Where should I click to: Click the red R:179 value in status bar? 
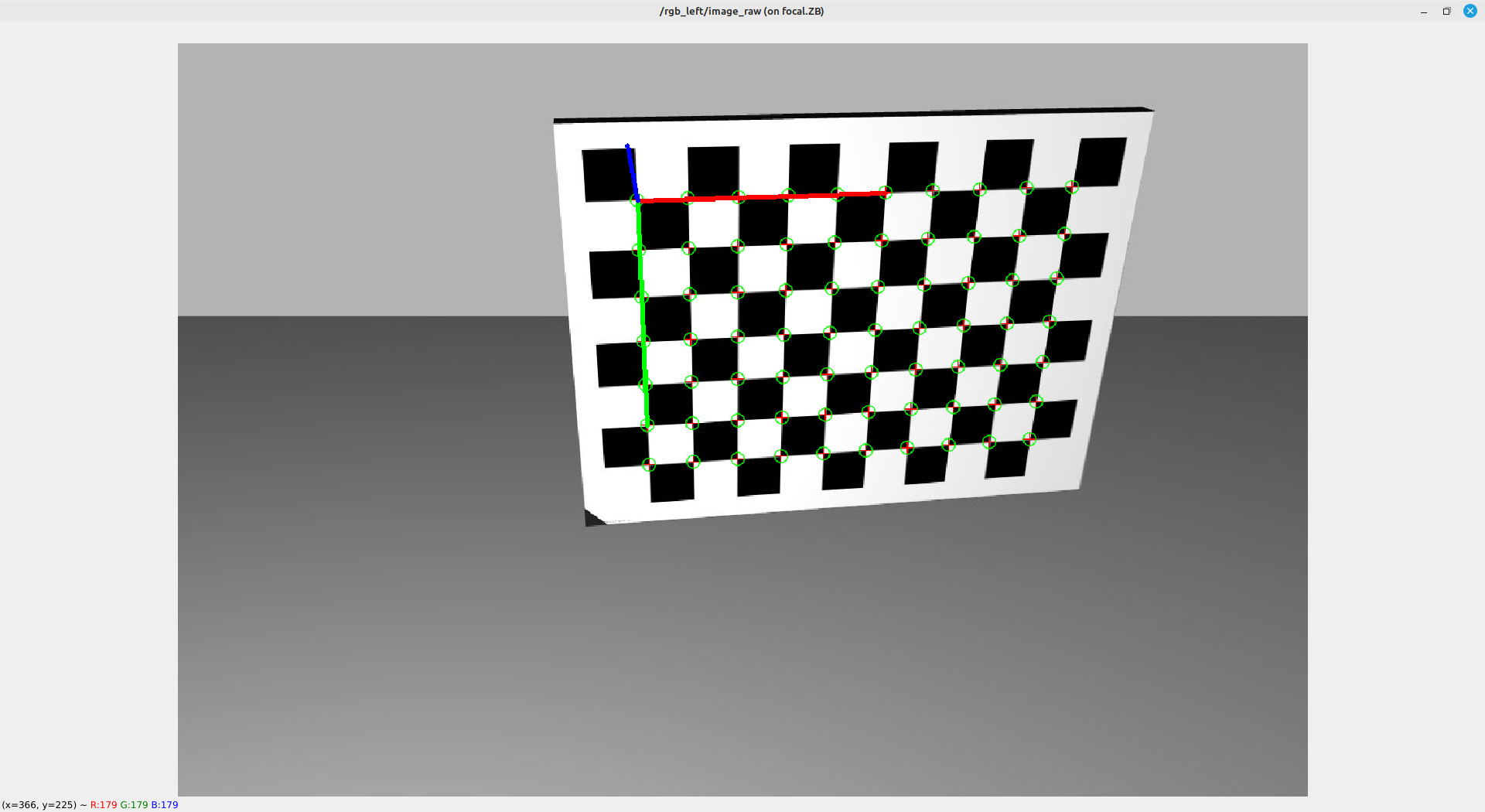pyautogui.click(x=104, y=805)
